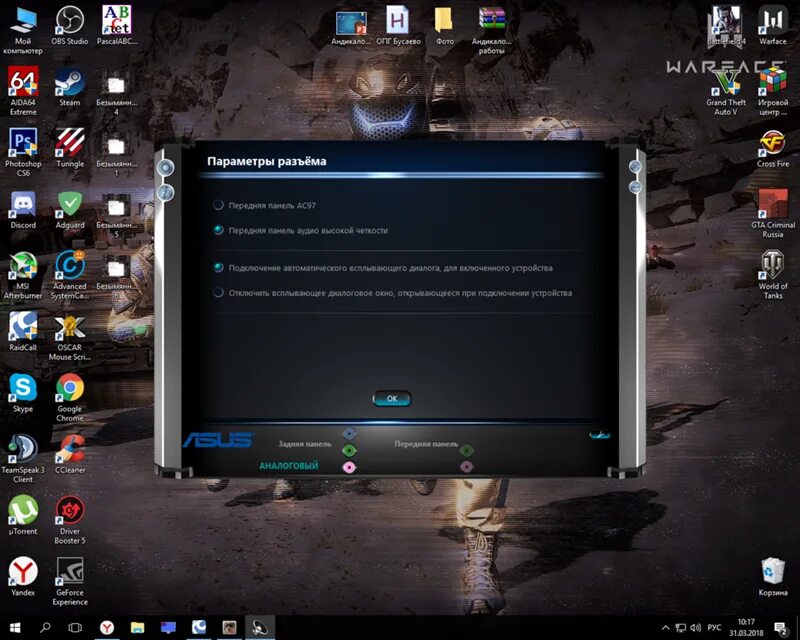The width and height of the screenshot is (800, 640).
Task: Show hidden system tray icons
Action: click(665, 627)
